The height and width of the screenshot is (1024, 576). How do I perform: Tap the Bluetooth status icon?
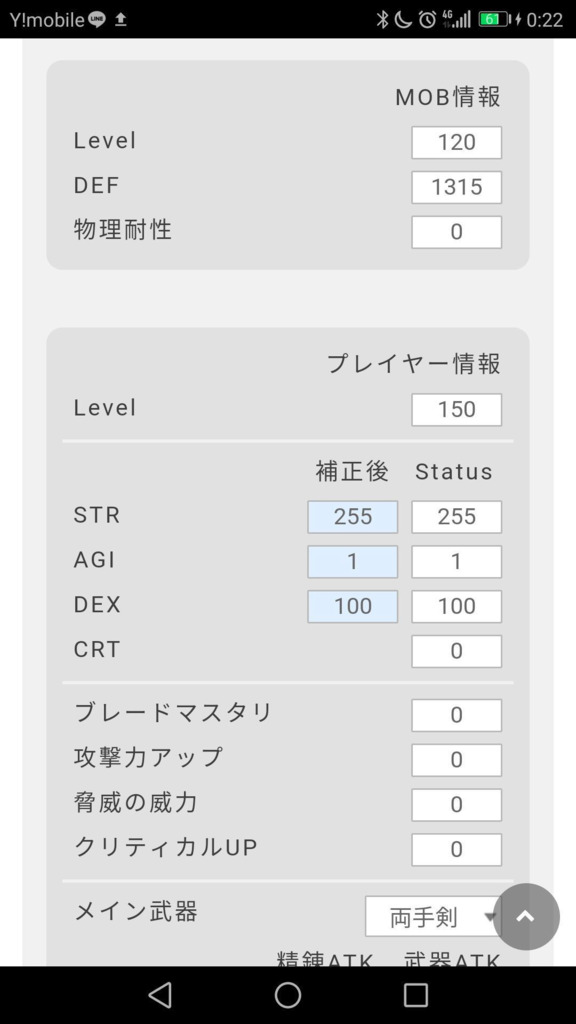(x=383, y=20)
